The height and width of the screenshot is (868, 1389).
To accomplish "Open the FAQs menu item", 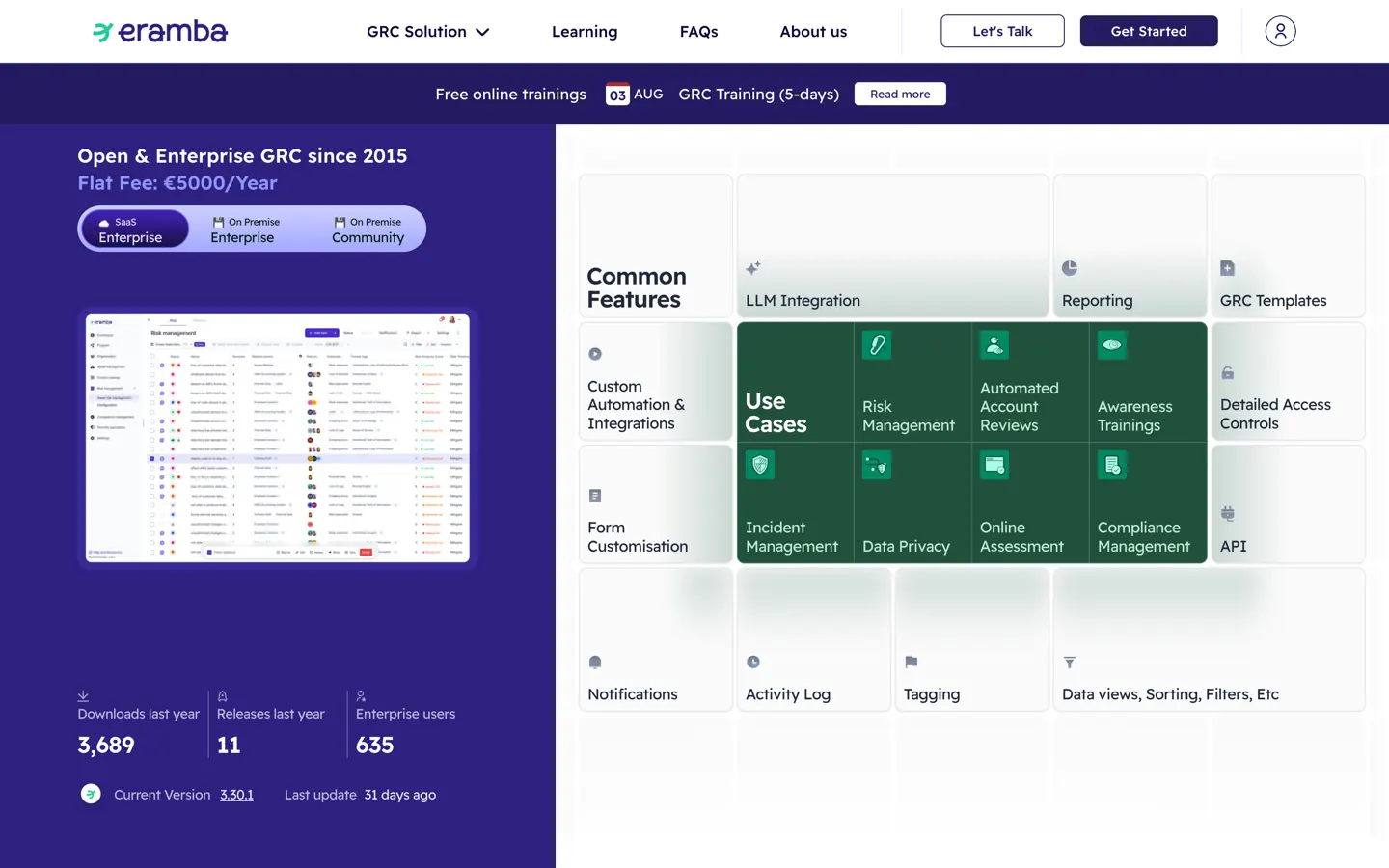I will pos(699,32).
